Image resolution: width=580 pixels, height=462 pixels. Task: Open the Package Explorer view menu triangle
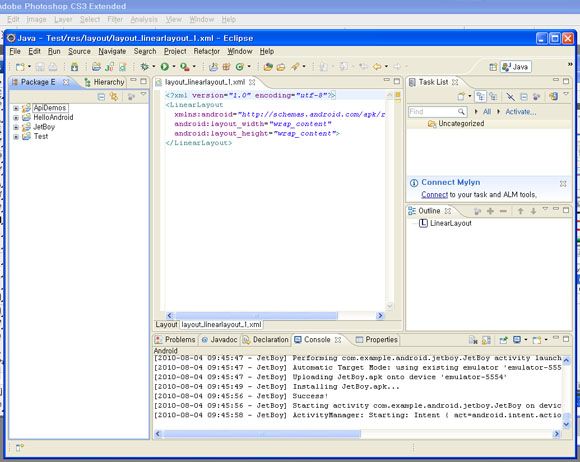pyautogui.click(x=143, y=95)
